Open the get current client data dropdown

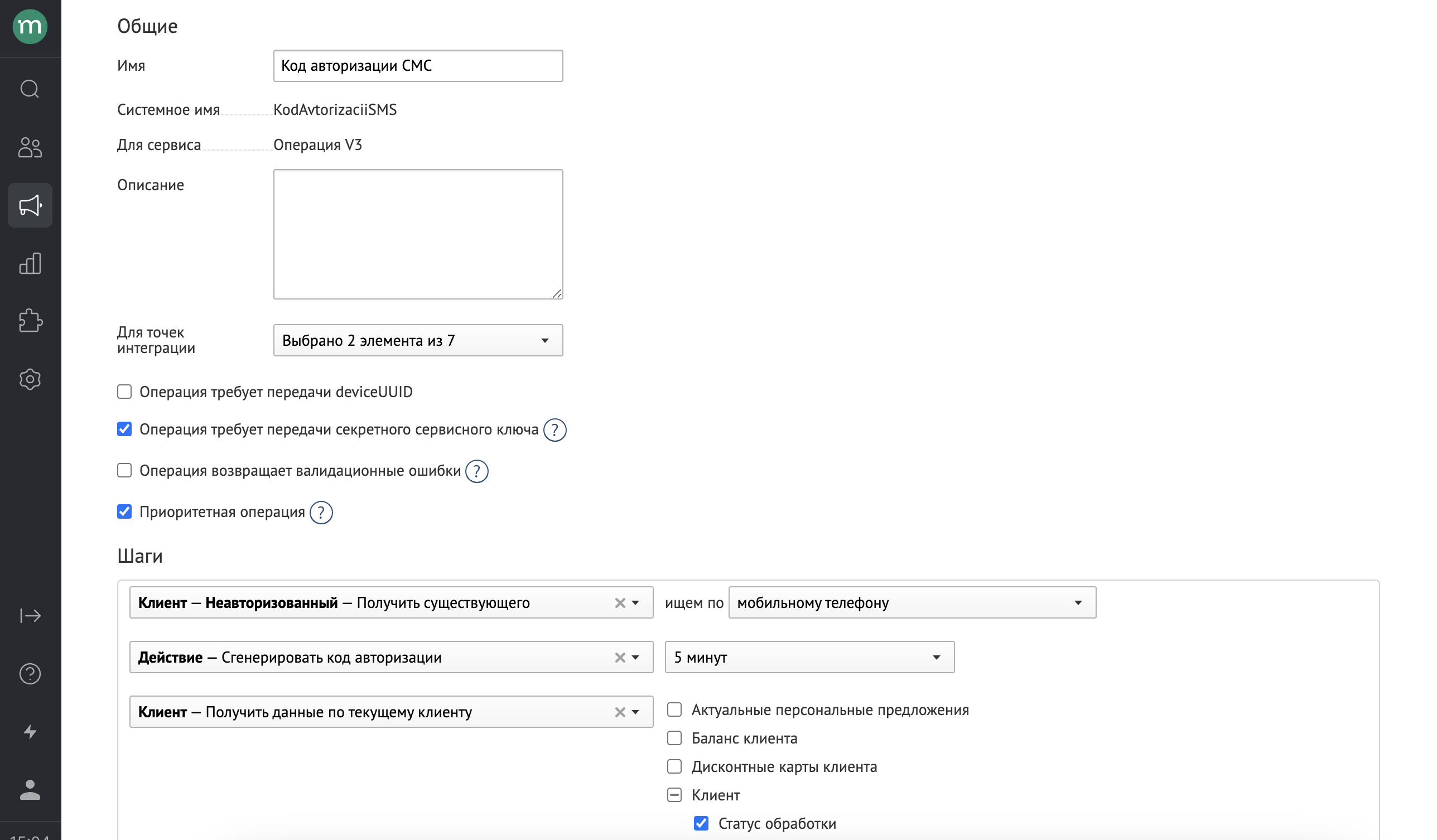[x=391, y=712]
